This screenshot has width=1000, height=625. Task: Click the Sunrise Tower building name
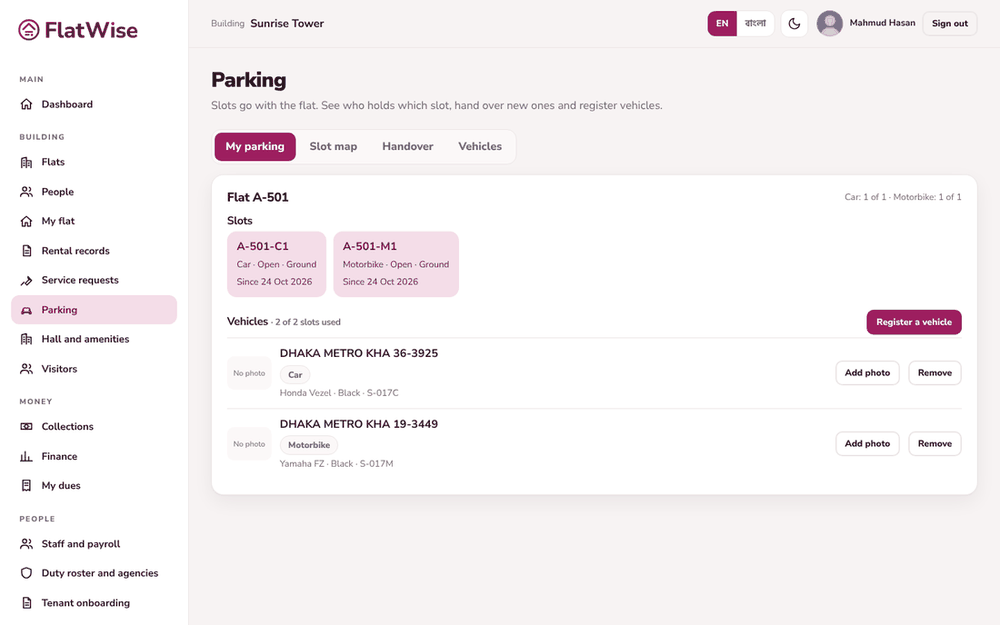tap(287, 24)
